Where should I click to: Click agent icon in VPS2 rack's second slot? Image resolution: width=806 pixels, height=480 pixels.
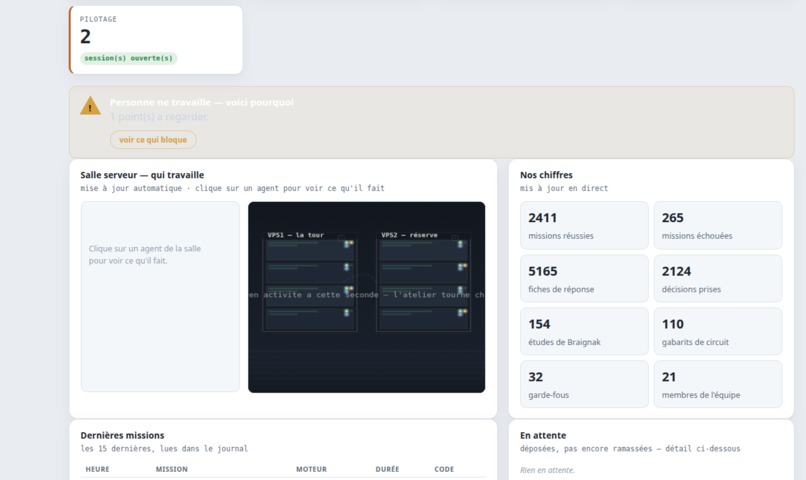pyautogui.click(x=462, y=267)
